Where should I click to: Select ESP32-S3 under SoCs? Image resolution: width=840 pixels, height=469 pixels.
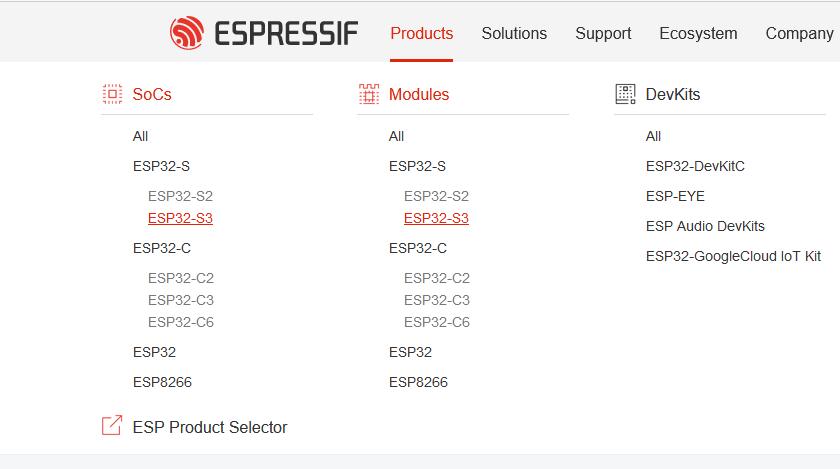[x=180, y=218]
